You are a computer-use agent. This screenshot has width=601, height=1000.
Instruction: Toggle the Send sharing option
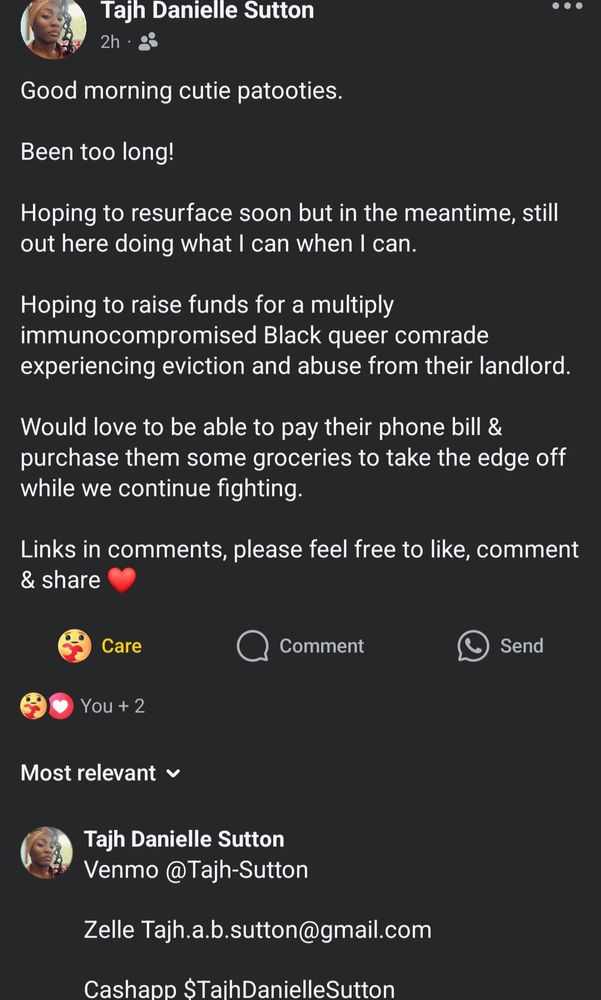pyautogui.click(x=500, y=646)
